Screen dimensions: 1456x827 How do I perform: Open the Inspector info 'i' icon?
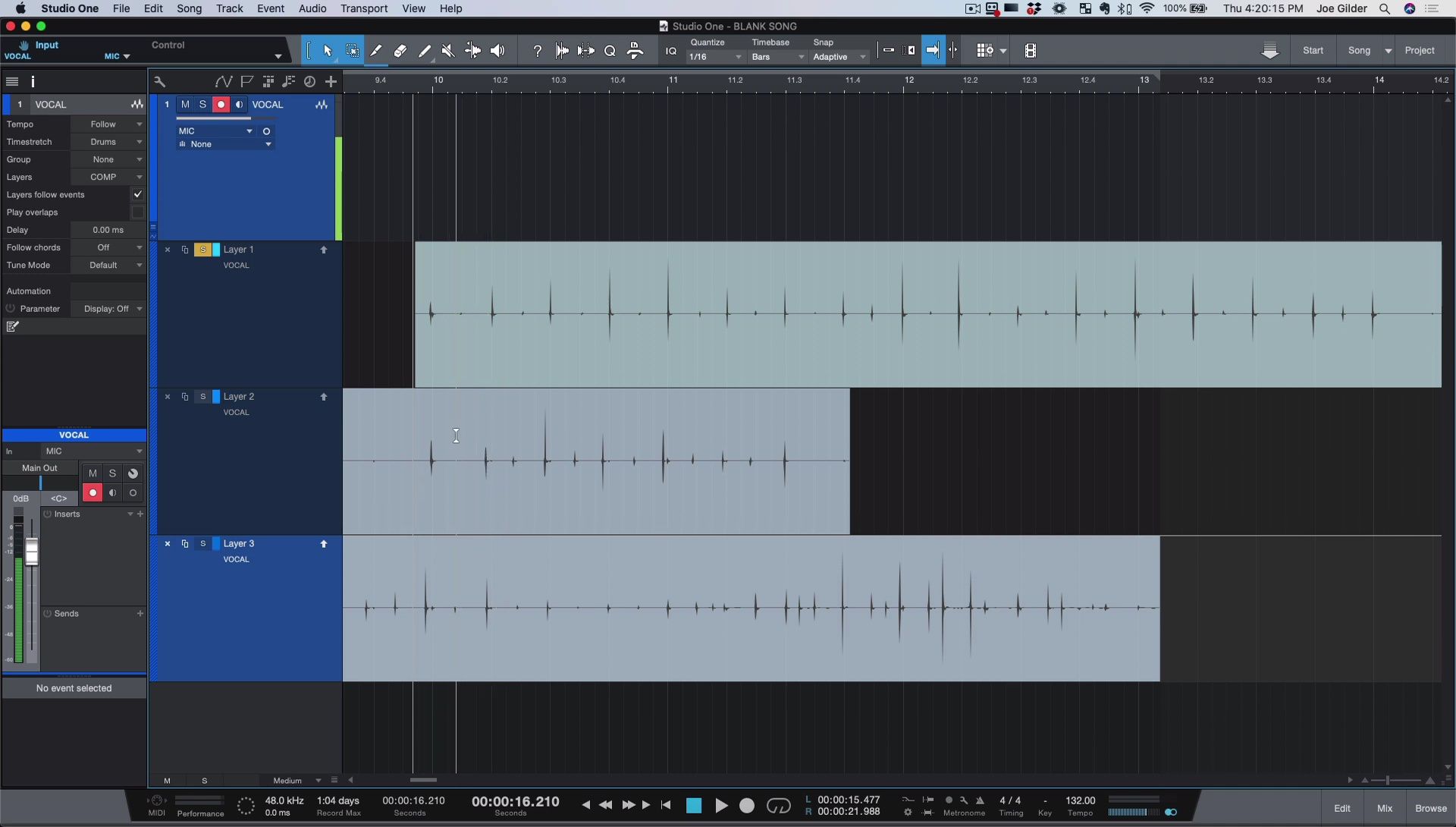click(x=33, y=81)
